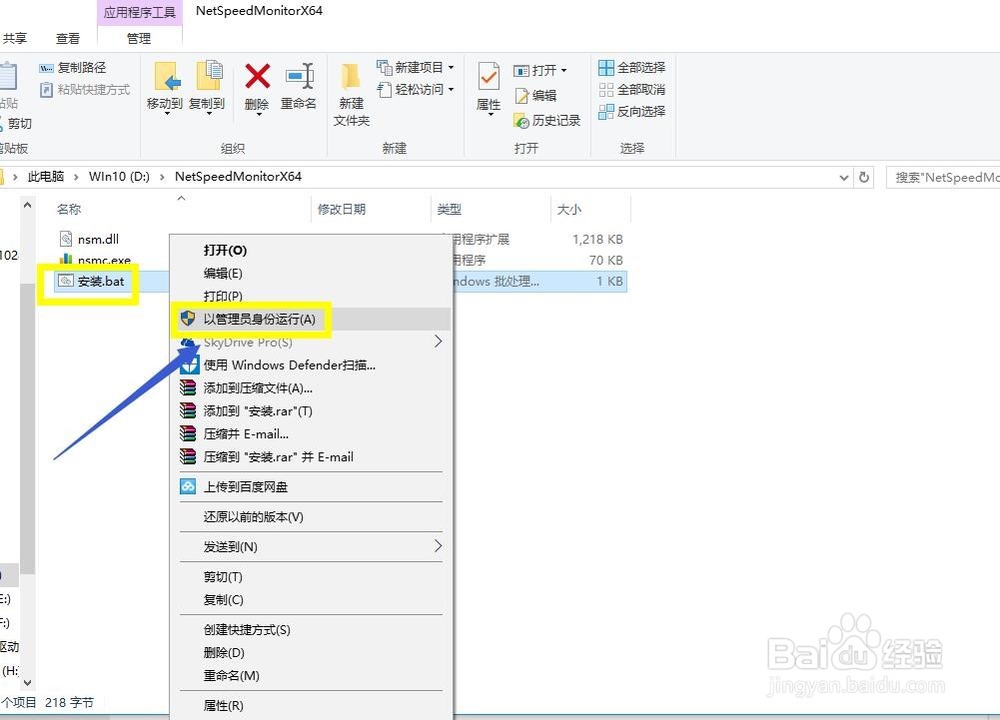Click the nsmc.exe file icon

[66, 258]
